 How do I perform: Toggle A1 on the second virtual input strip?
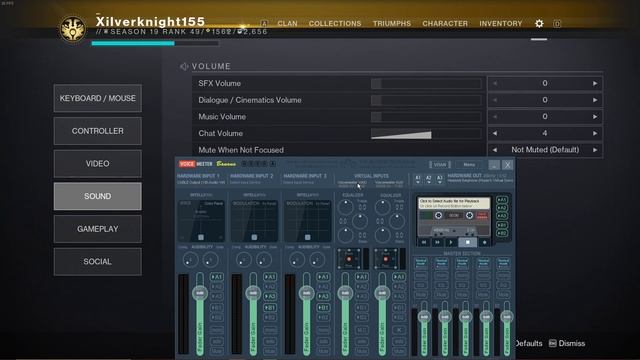coord(399,277)
